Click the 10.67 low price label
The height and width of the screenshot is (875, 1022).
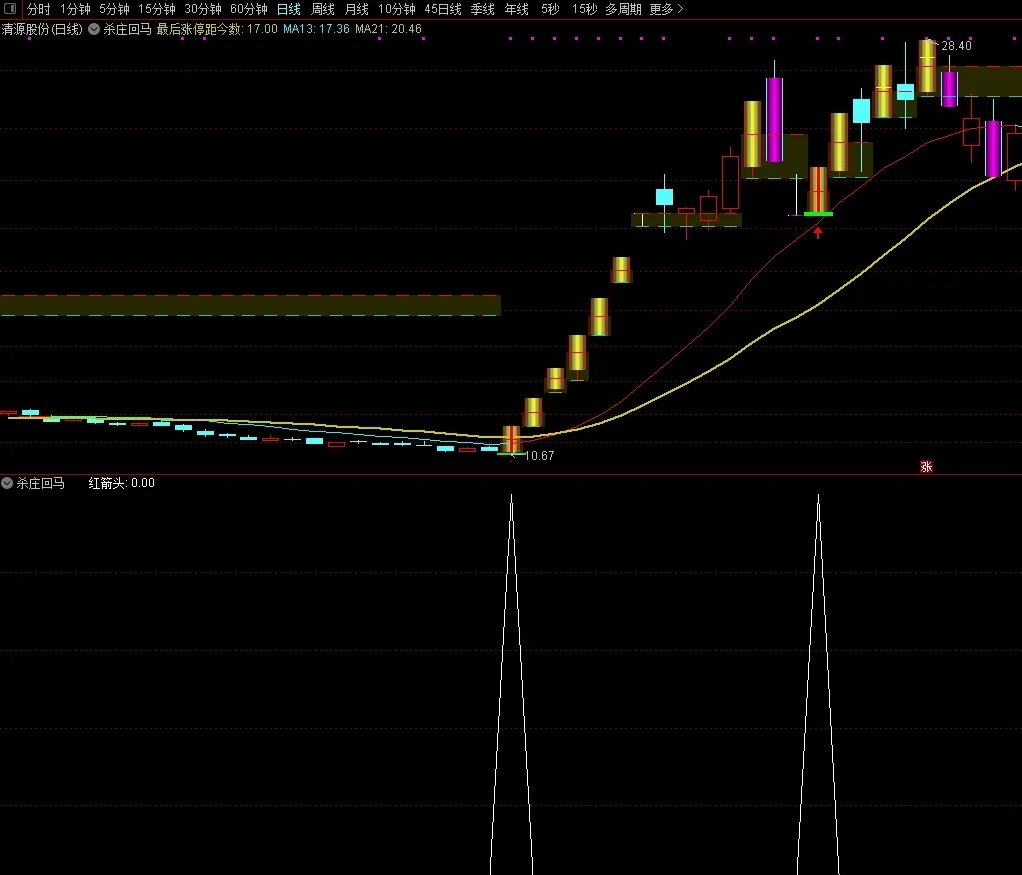(x=539, y=456)
